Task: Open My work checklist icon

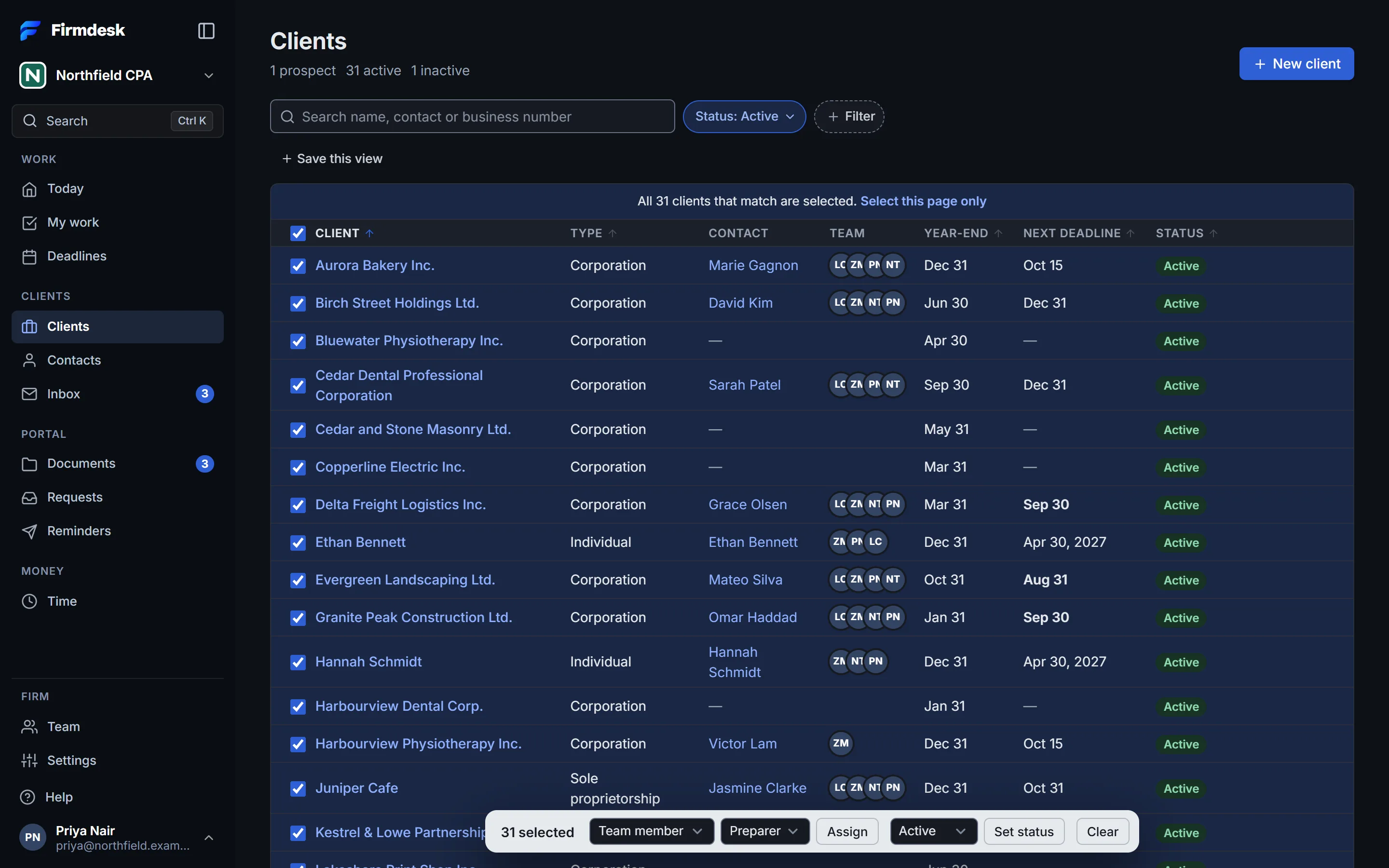Action: coord(29,223)
